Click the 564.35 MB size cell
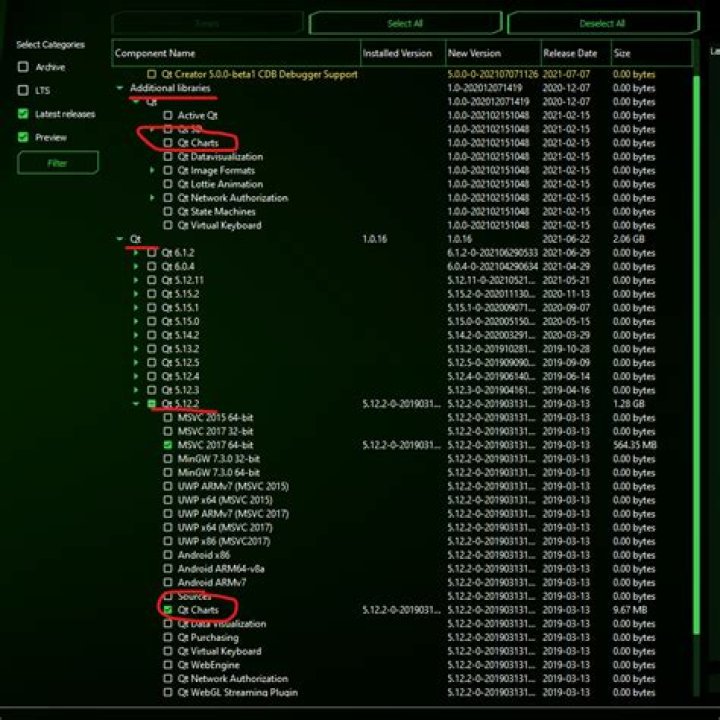The height and width of the screenshot is (720, 720). tap(635, 445)
